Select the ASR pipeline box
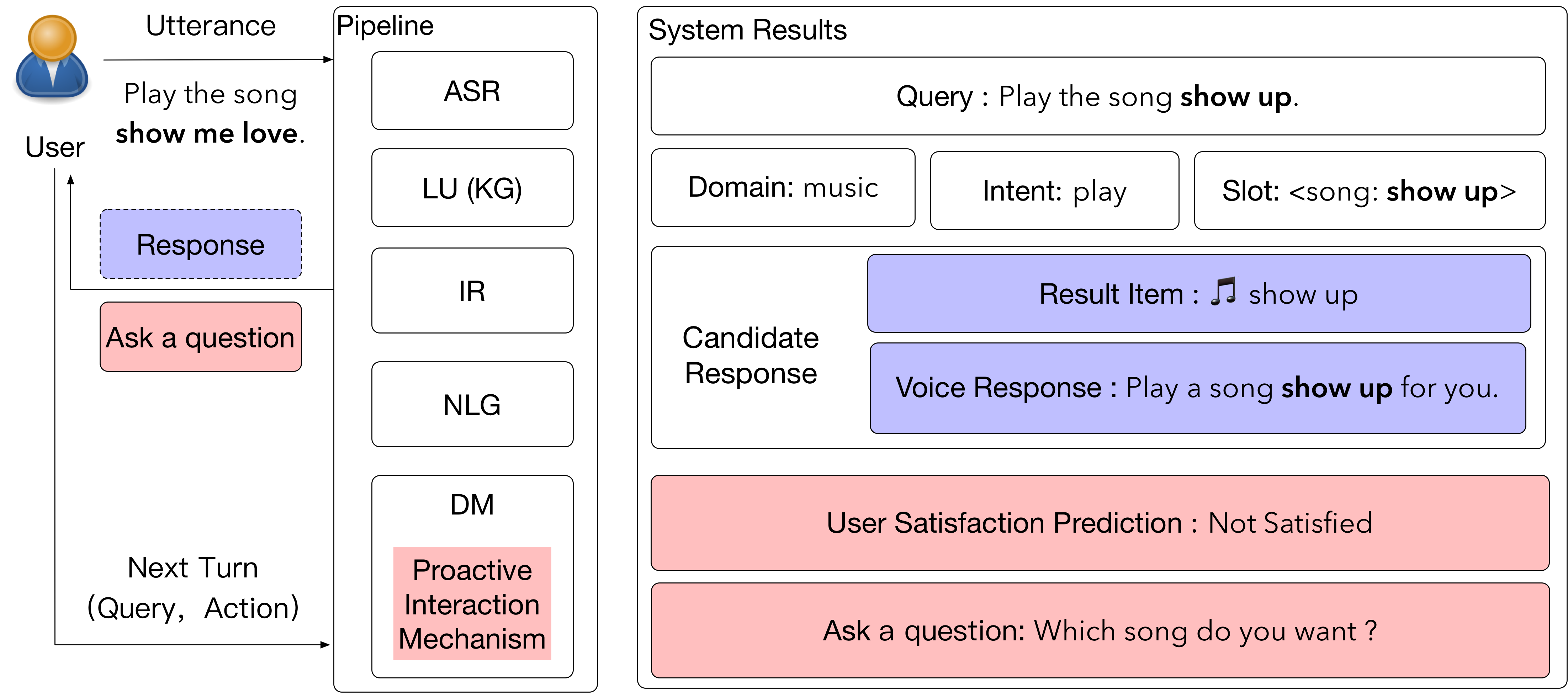 [x=472, y=91]
